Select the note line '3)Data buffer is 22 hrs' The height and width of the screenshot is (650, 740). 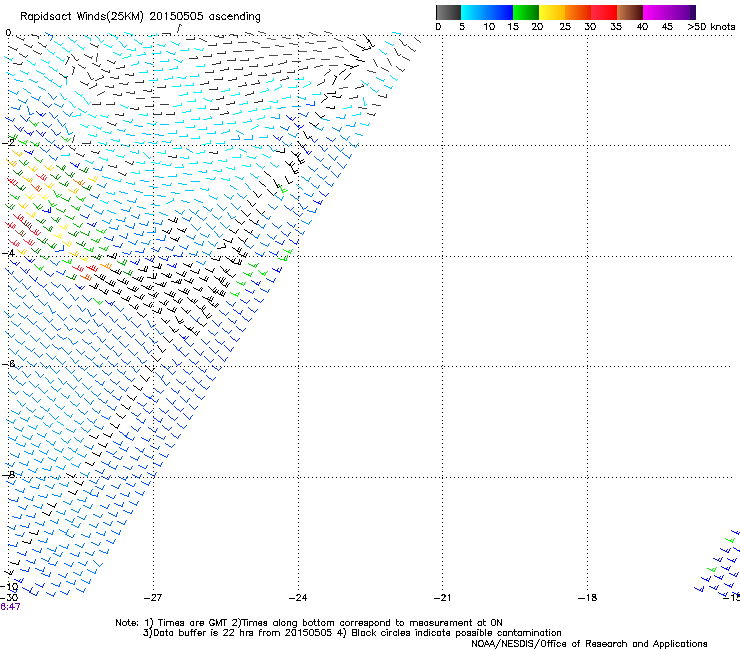[352, 633]
